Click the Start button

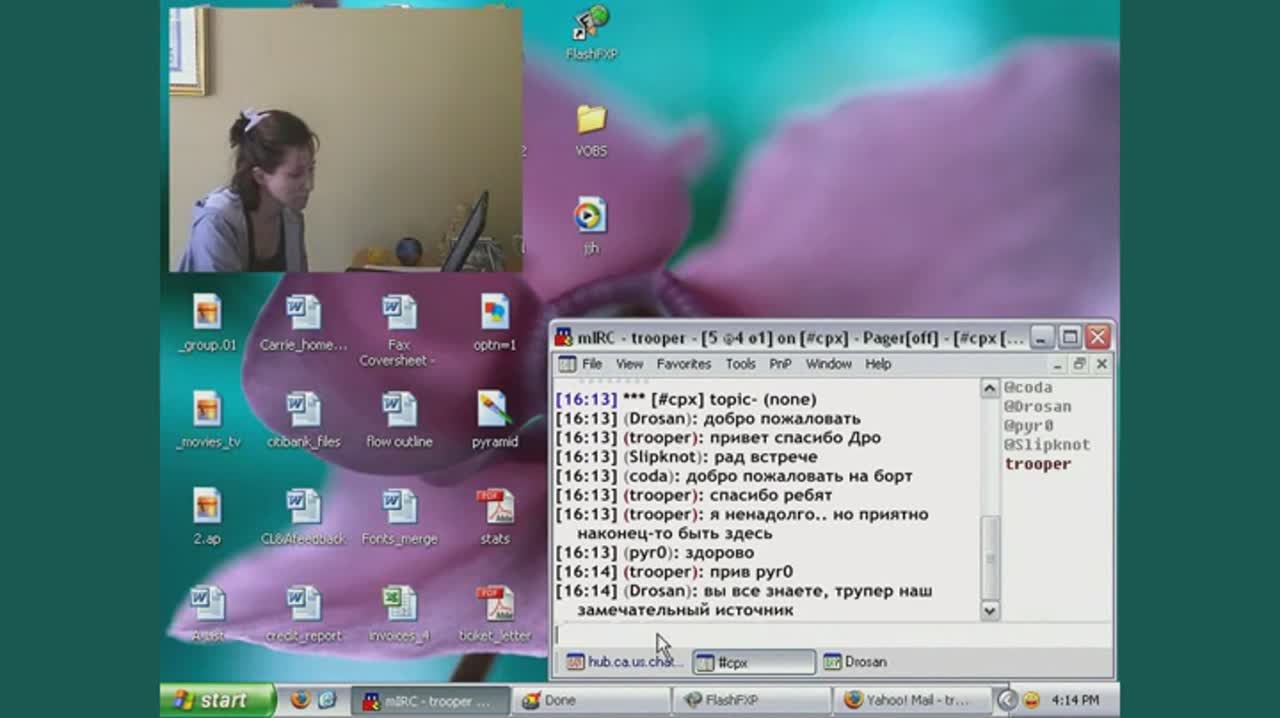click(x=218, y=700)
